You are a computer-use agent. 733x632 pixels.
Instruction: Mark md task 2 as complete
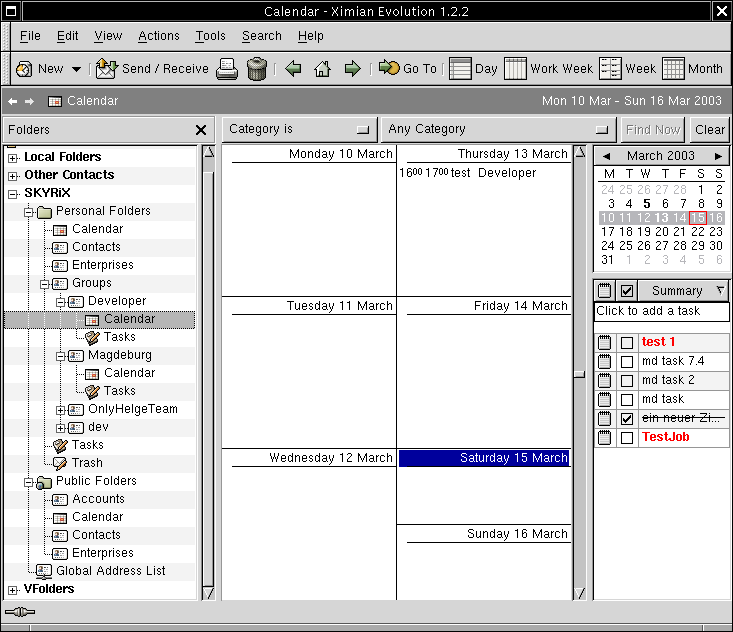(x=627, y=381)
